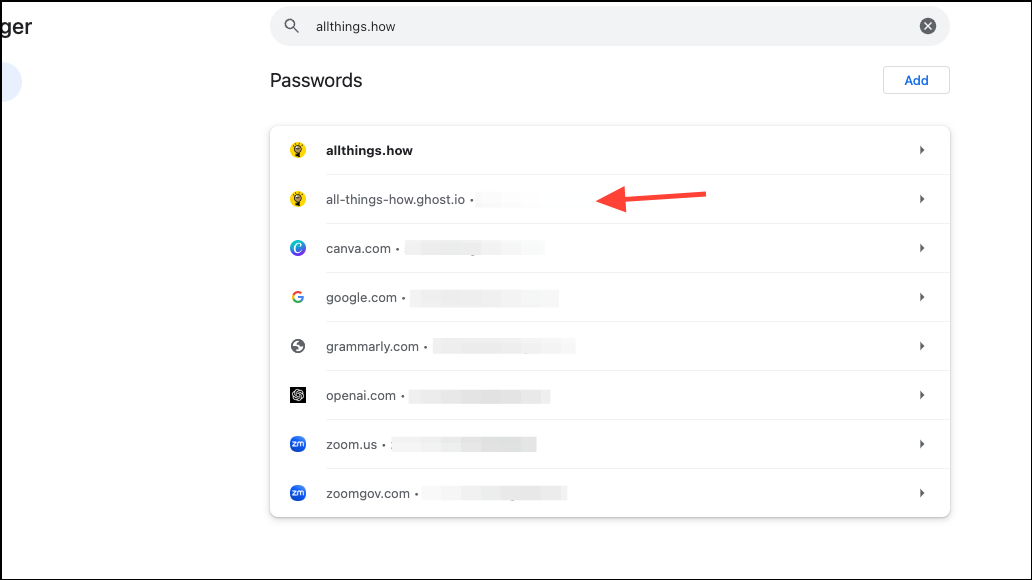
Task: Click the Passwords section heading
Action: coord(316,80)
